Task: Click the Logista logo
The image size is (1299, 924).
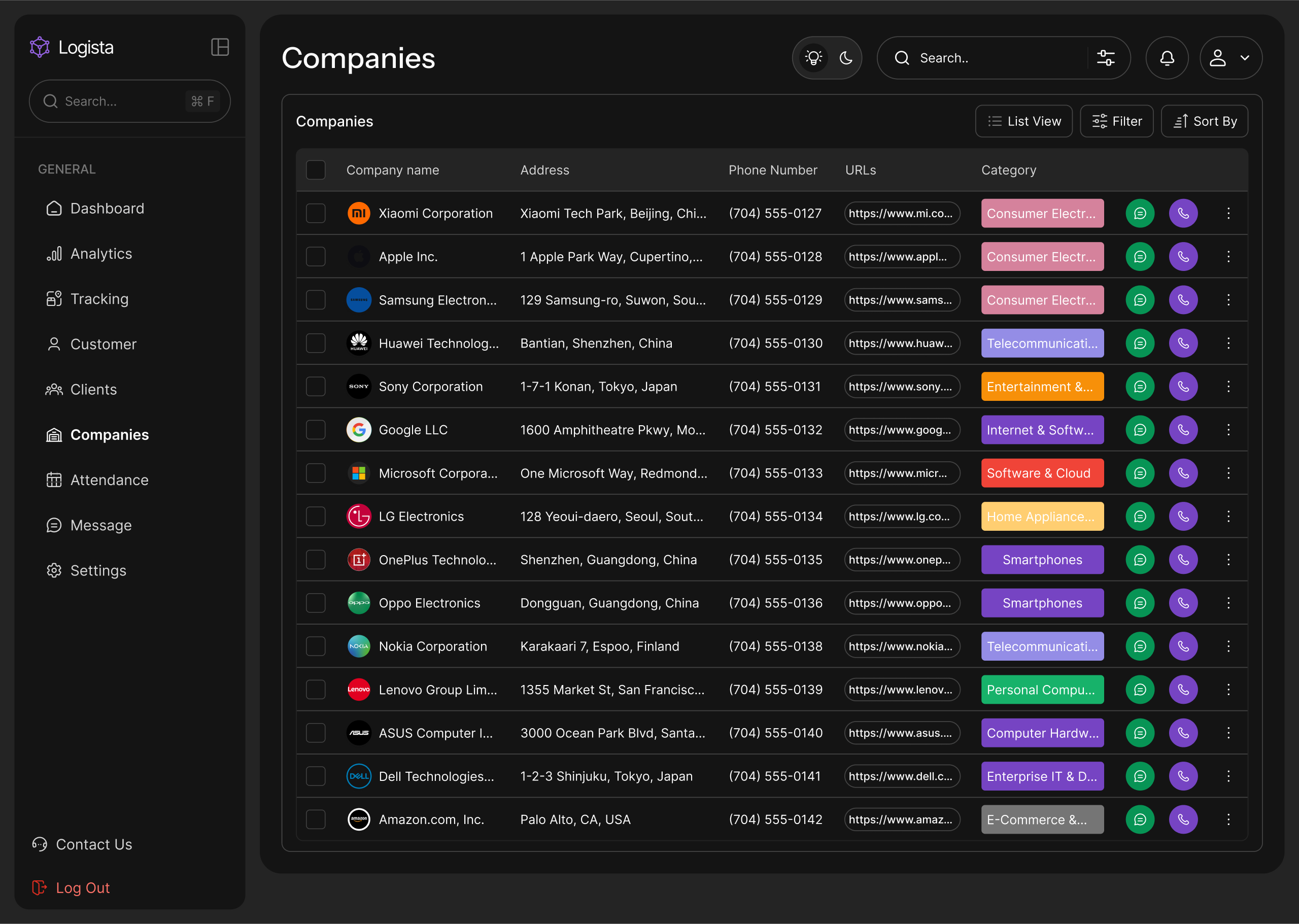Action: pyautogui.click(x=72, y=47)
